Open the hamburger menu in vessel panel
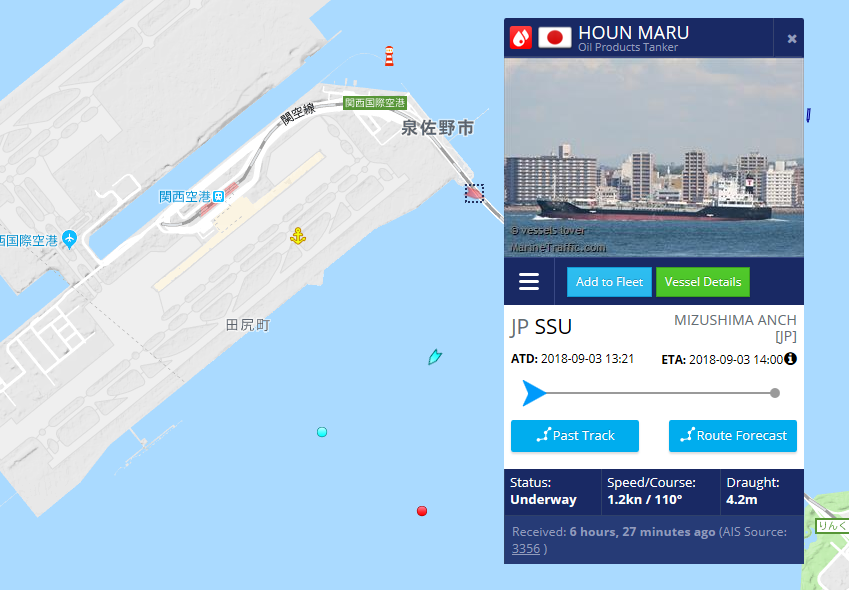This screenshot has height=590, width=849. click(x=529, y=281)
